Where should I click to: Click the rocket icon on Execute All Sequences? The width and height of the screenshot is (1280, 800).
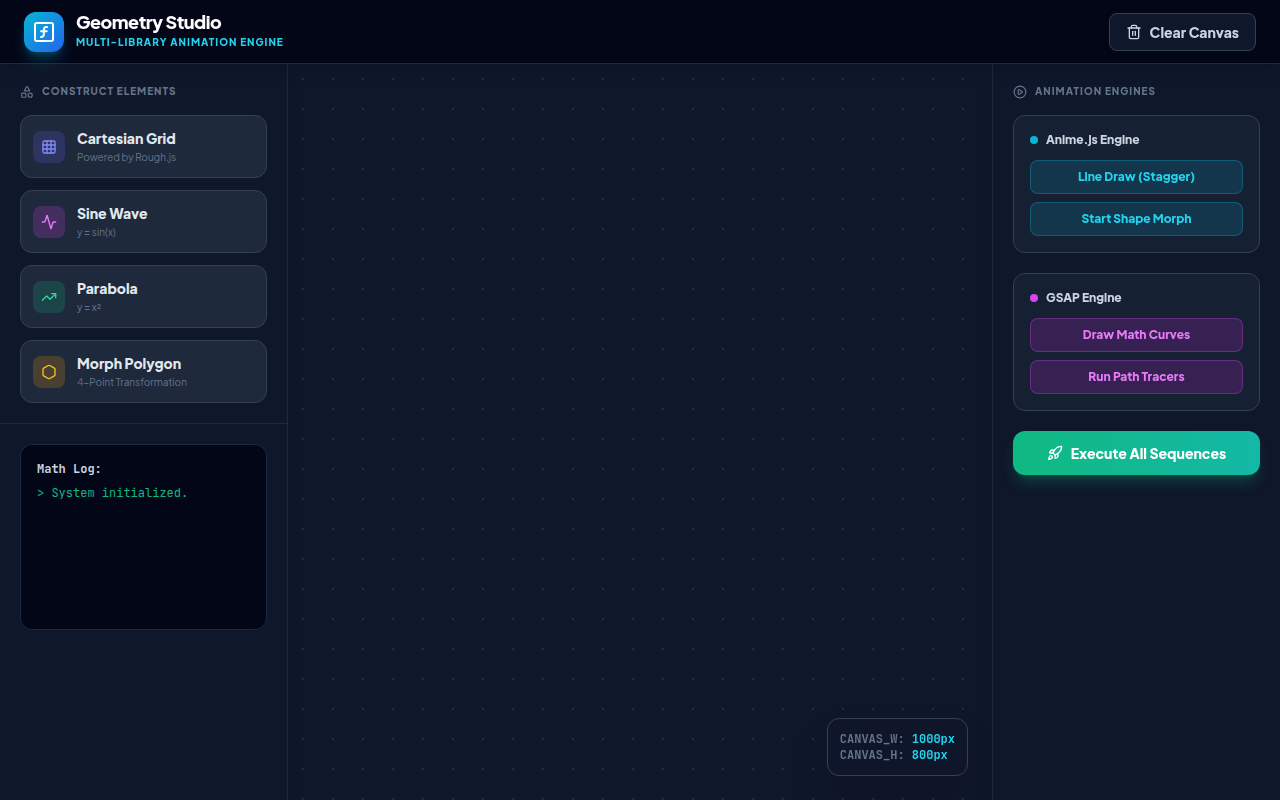[1055, 453]
